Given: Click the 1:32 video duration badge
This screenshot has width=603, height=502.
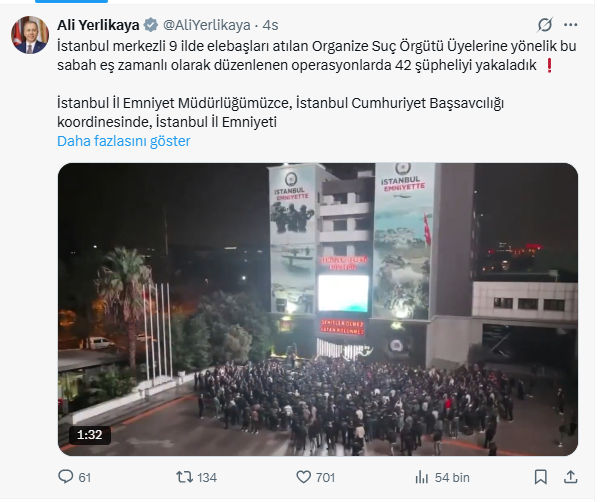Looking at the screenshot, I should (90, 435).
